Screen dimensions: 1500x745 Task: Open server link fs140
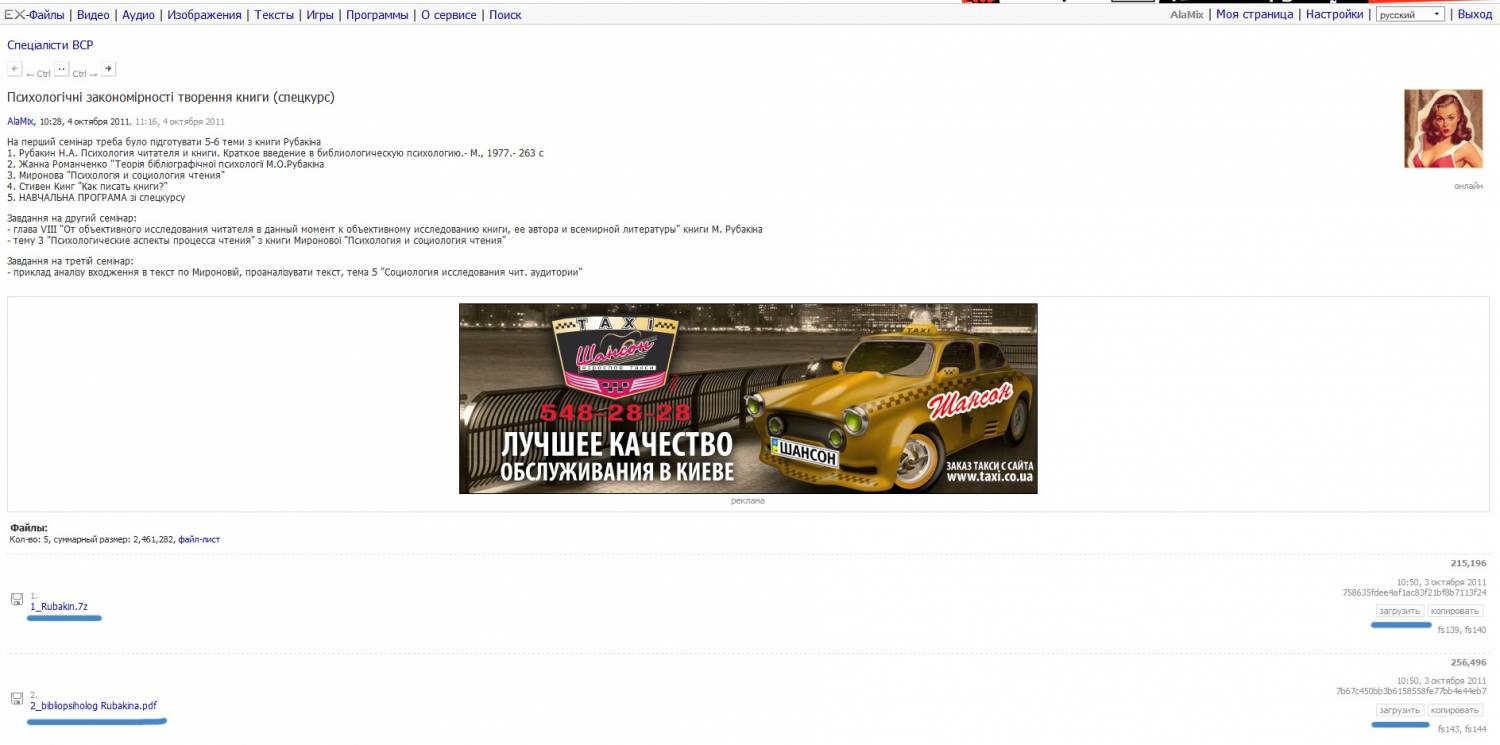(1475, 630)
